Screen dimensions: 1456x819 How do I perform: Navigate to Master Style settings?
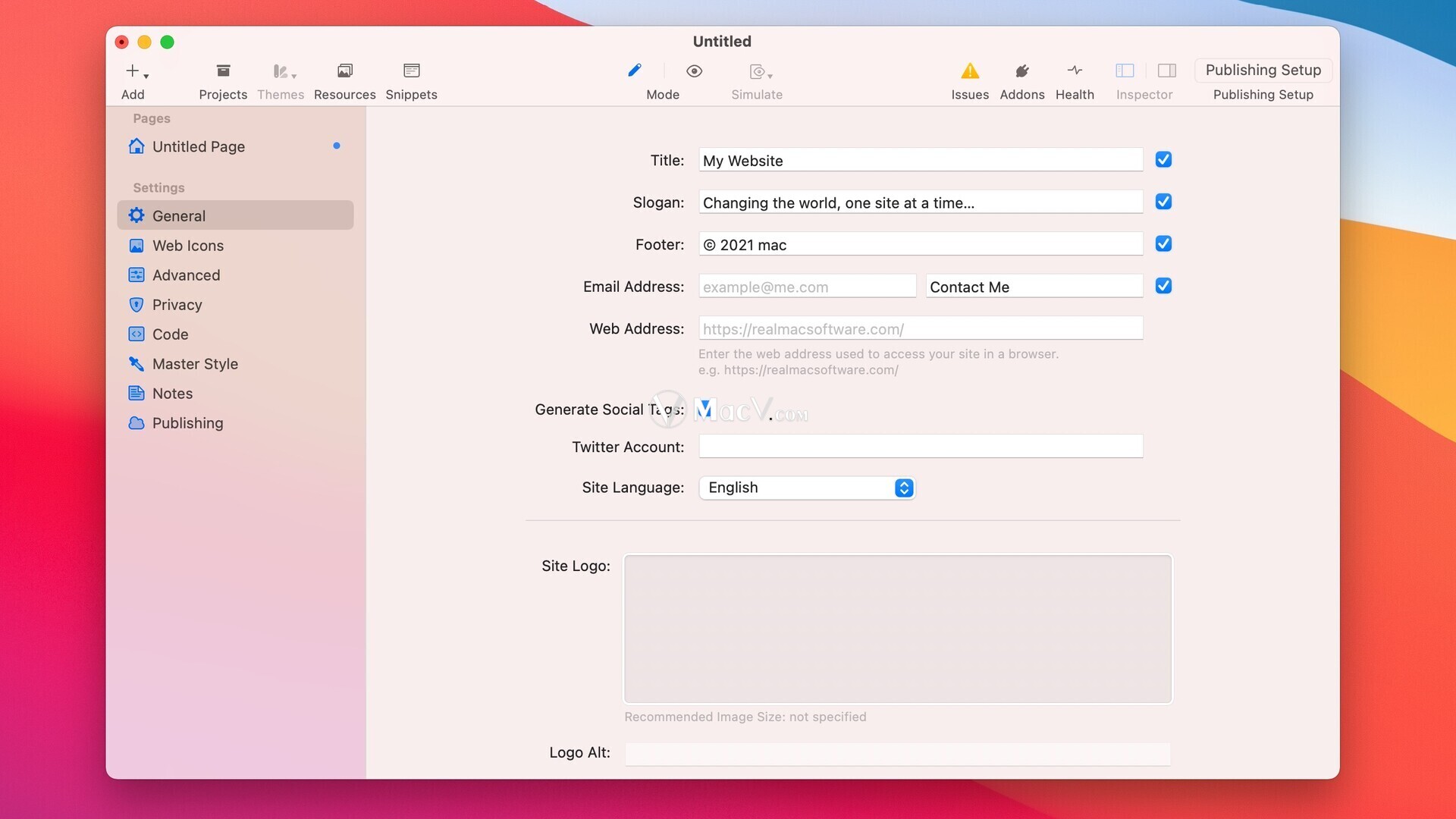[x=195, y=363]
